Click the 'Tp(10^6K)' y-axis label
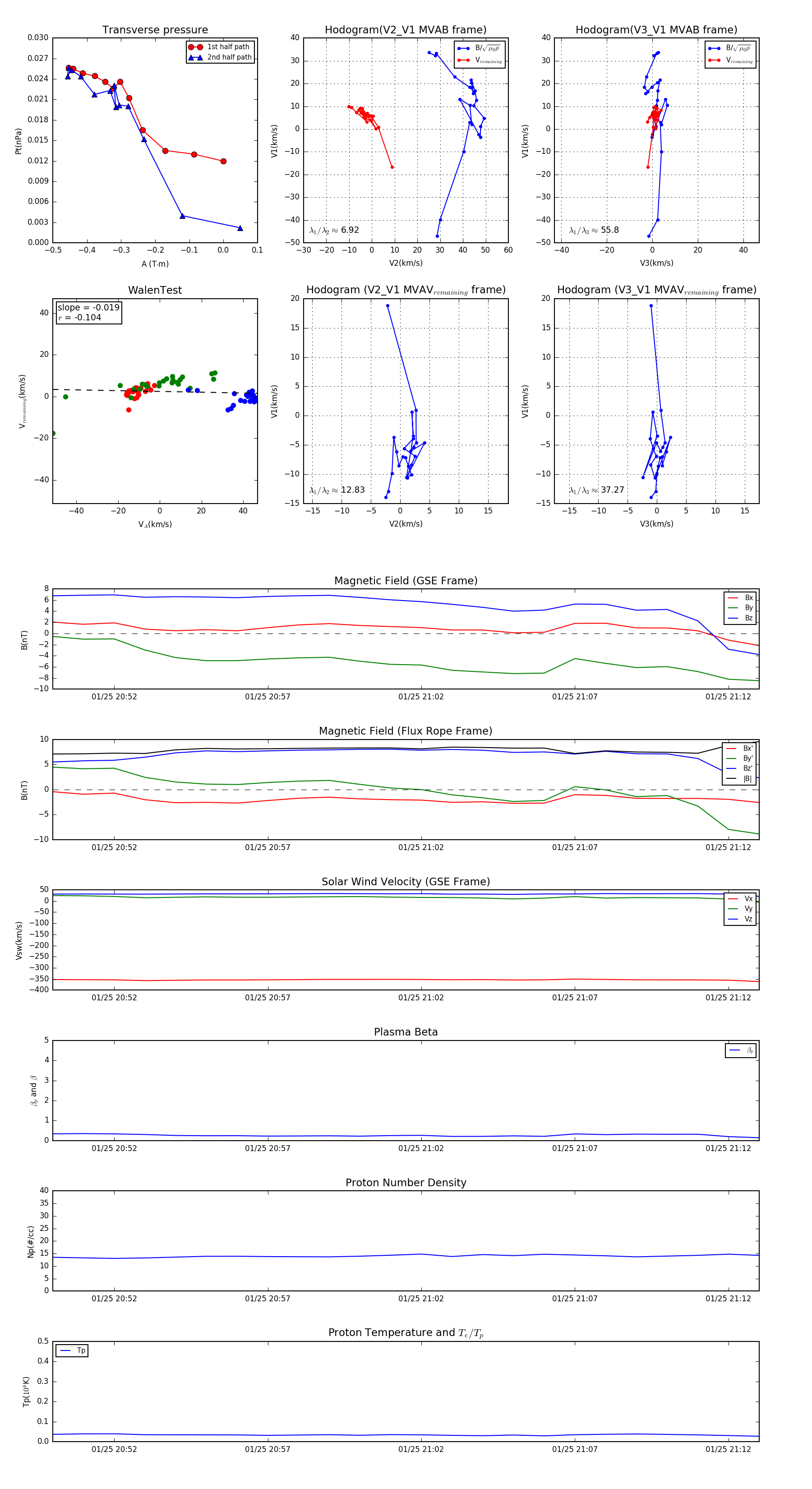The width and height of the screenshot is (812, 1489). [26, 1391]
